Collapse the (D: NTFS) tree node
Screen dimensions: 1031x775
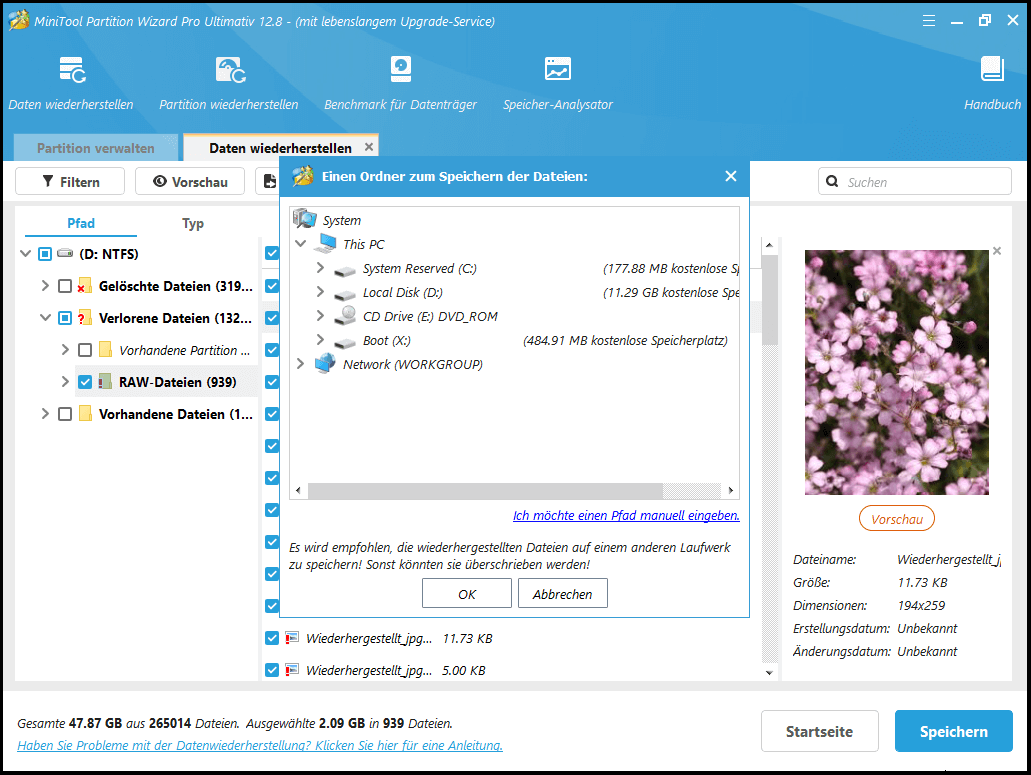26,253
